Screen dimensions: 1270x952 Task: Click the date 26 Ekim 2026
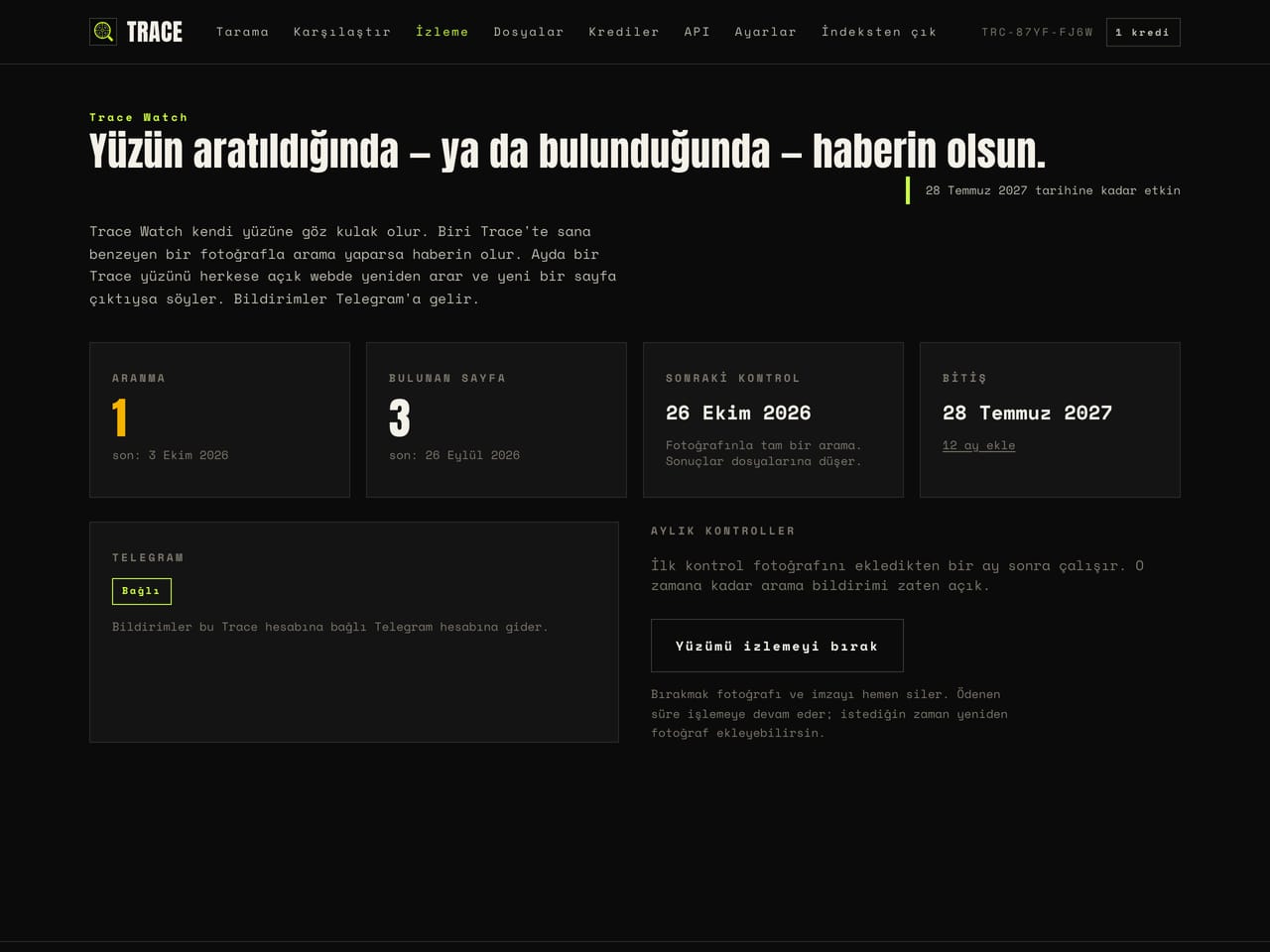[x=738, y=413]
